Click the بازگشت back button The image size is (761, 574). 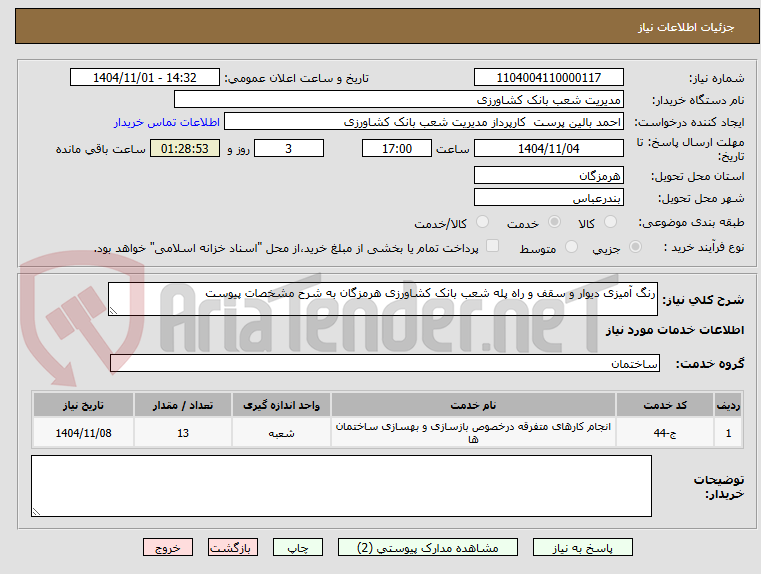233,547
